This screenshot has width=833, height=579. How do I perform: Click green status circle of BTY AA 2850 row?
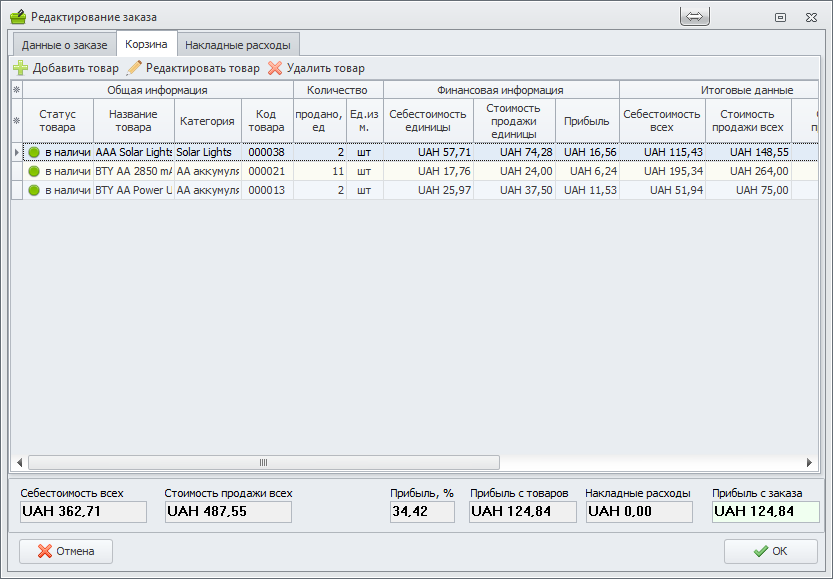tap(34, 172)
